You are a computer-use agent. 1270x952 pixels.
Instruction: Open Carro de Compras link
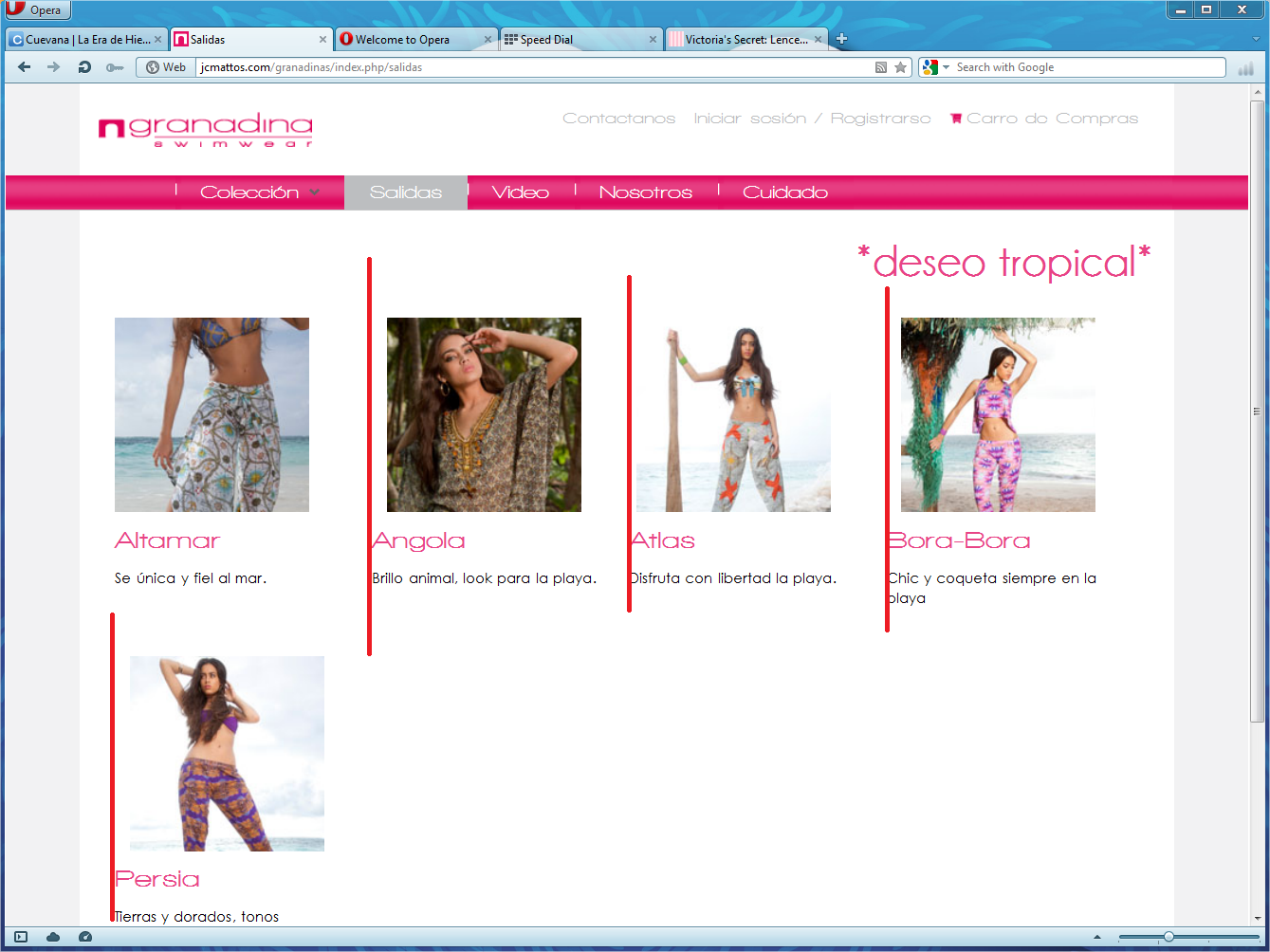pyautogui.click(x=1053, y=119)
